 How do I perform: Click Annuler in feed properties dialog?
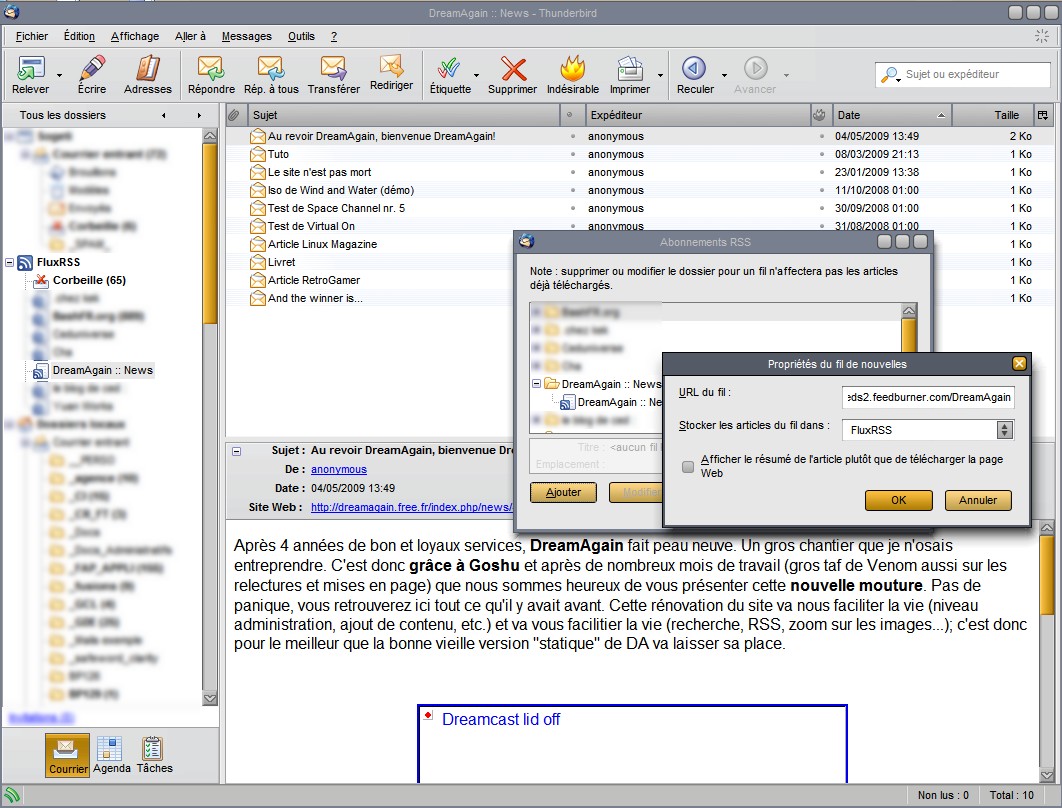tap(978, 501)
